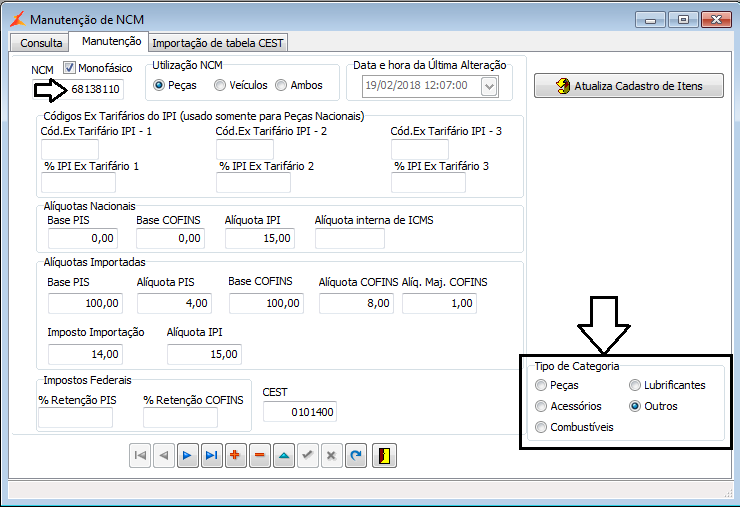Click Alíq. Maj. COFINS field

coord(439,303)
